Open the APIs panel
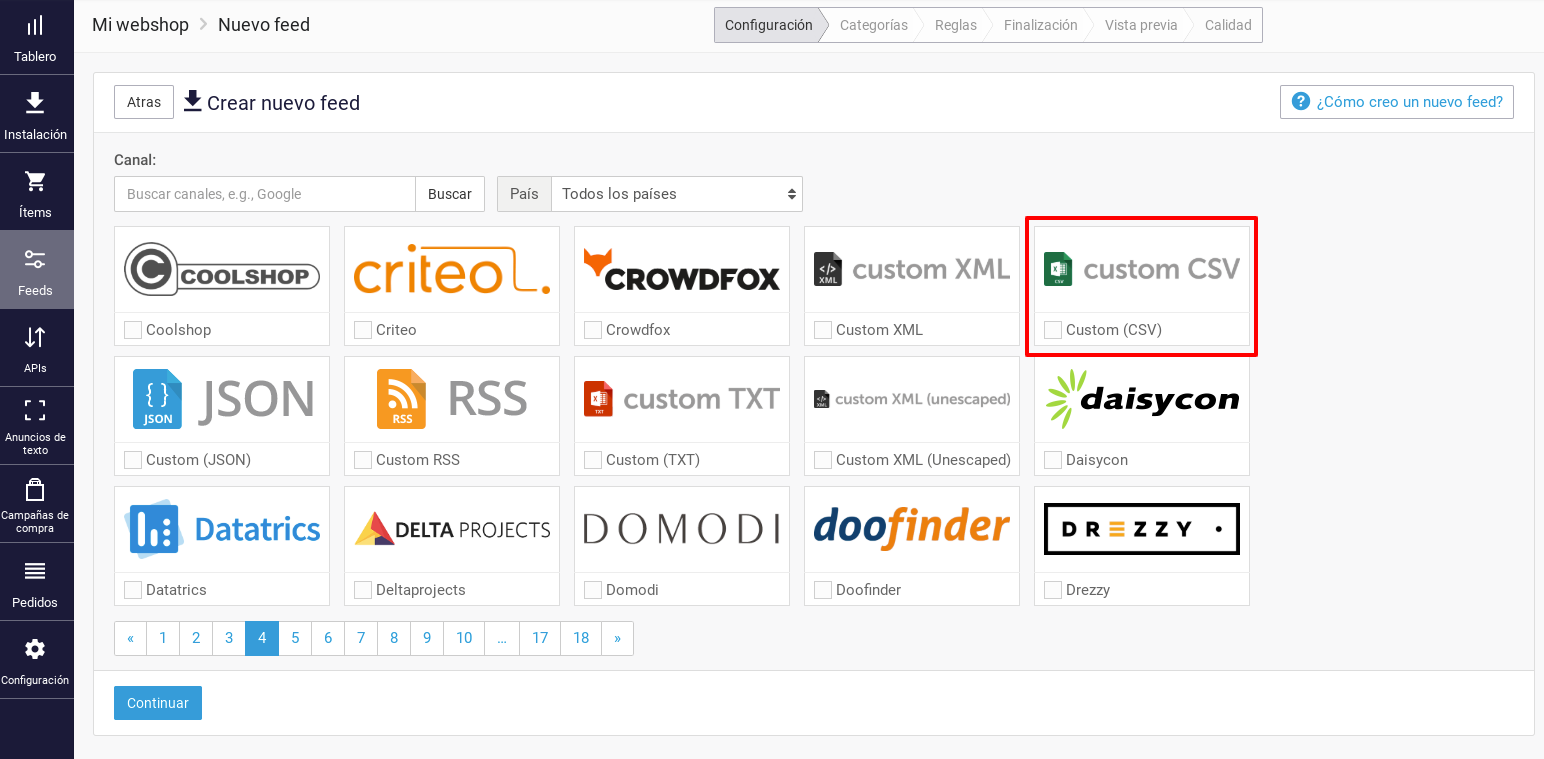The width and height of the screenshot is (1544, 759). pos(36,347)
